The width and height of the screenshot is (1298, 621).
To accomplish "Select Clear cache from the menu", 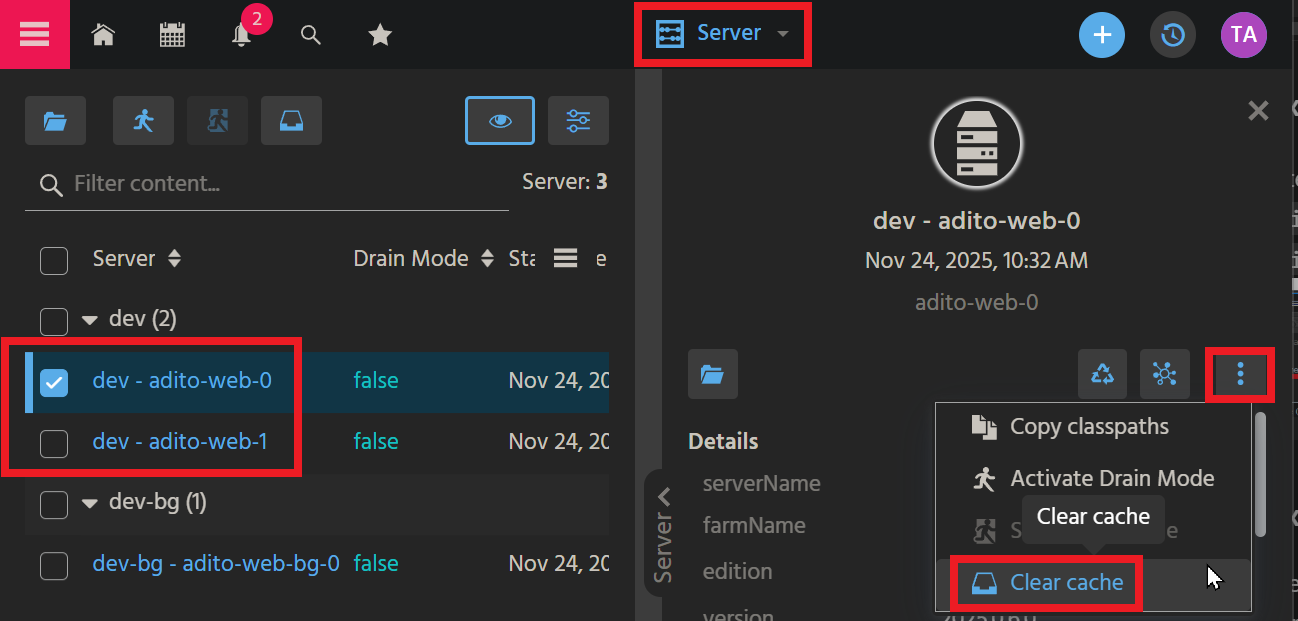I will point(1066,582).
